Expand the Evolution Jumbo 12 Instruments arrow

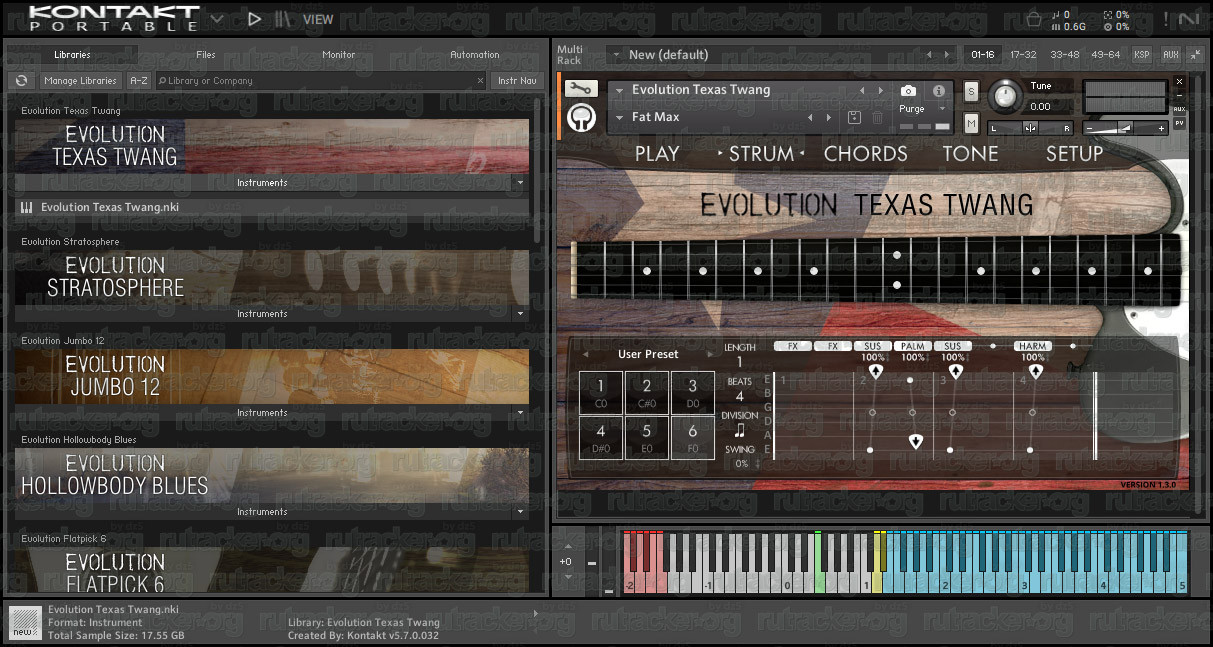point(519,413)
